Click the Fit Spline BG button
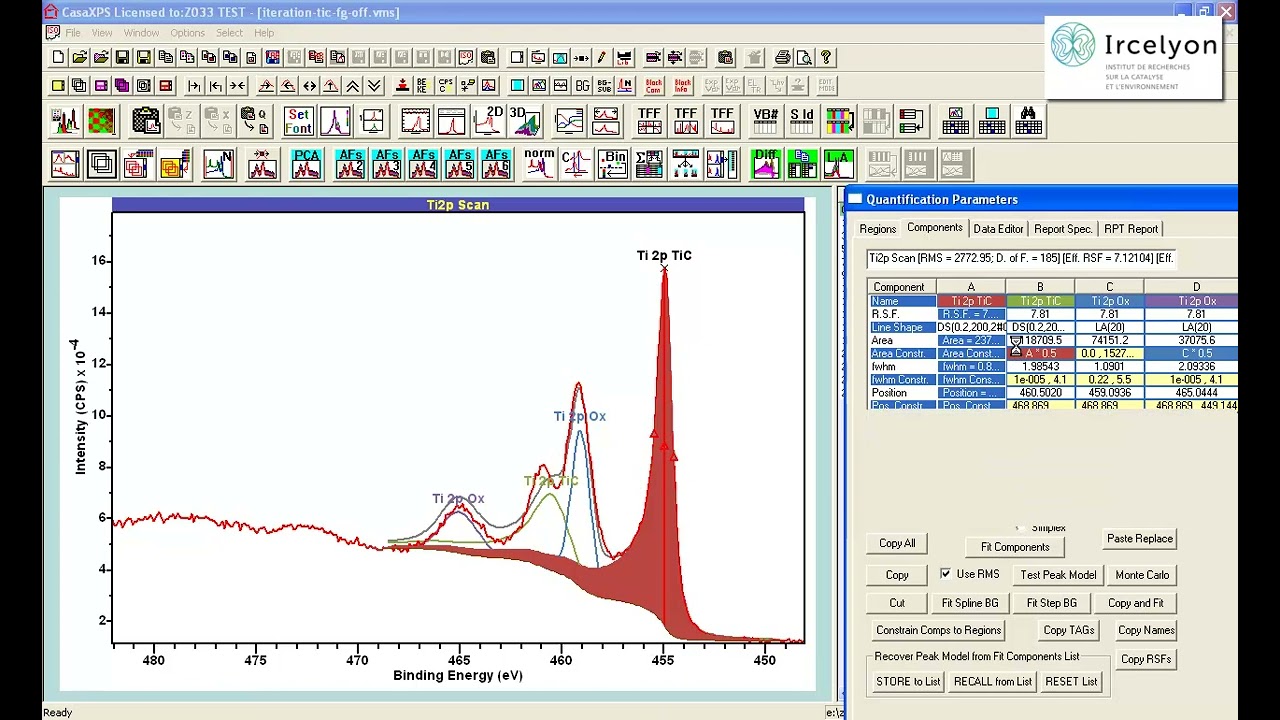Screen dimensions: 1280x720 tap(970, 603)
